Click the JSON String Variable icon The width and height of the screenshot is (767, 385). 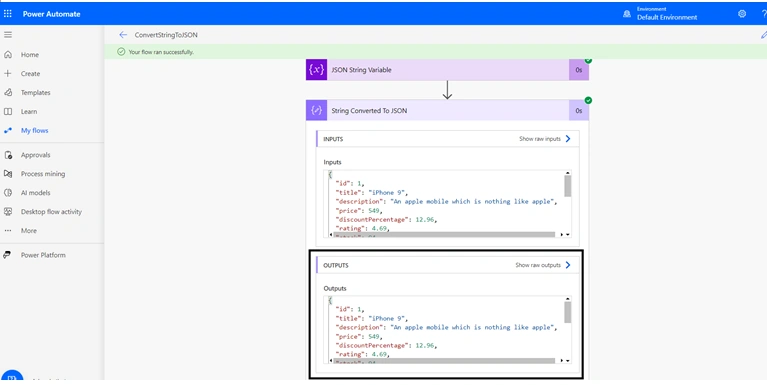[x=316, y=70]
